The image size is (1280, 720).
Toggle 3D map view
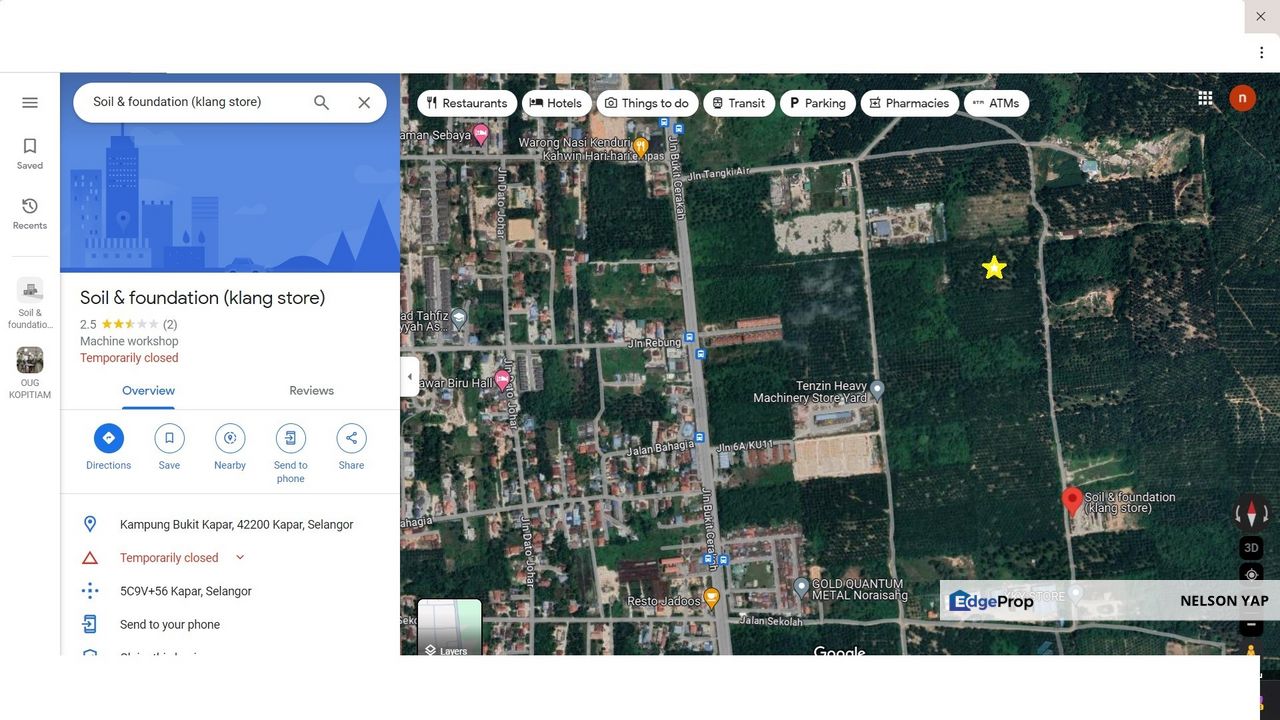(x=1251, y=548)
